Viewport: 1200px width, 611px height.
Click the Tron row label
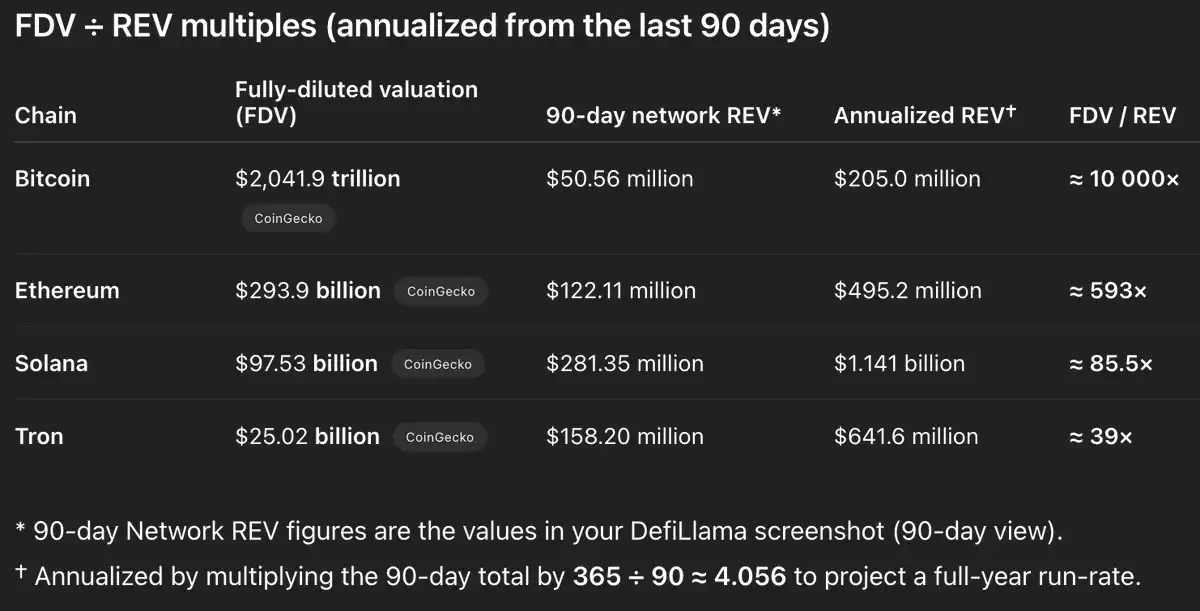tap(39, 437)
